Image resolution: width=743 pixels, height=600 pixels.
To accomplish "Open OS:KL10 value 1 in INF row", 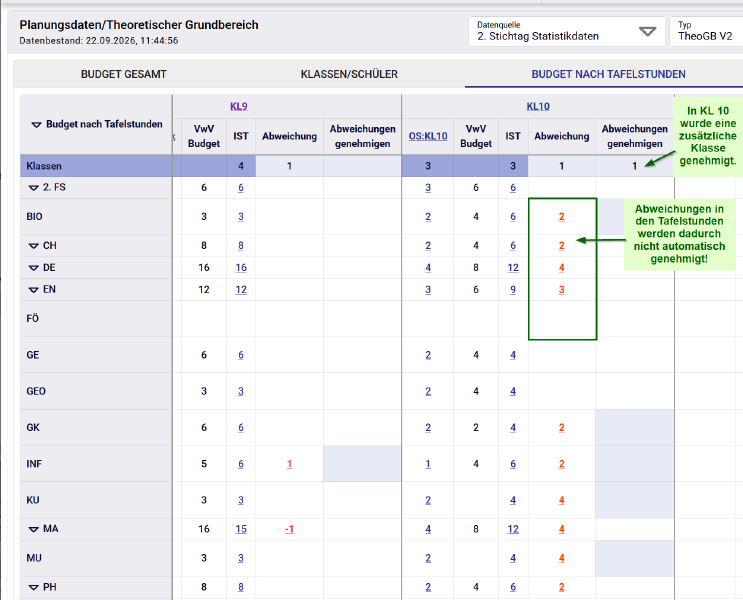I will click(428, 464).
